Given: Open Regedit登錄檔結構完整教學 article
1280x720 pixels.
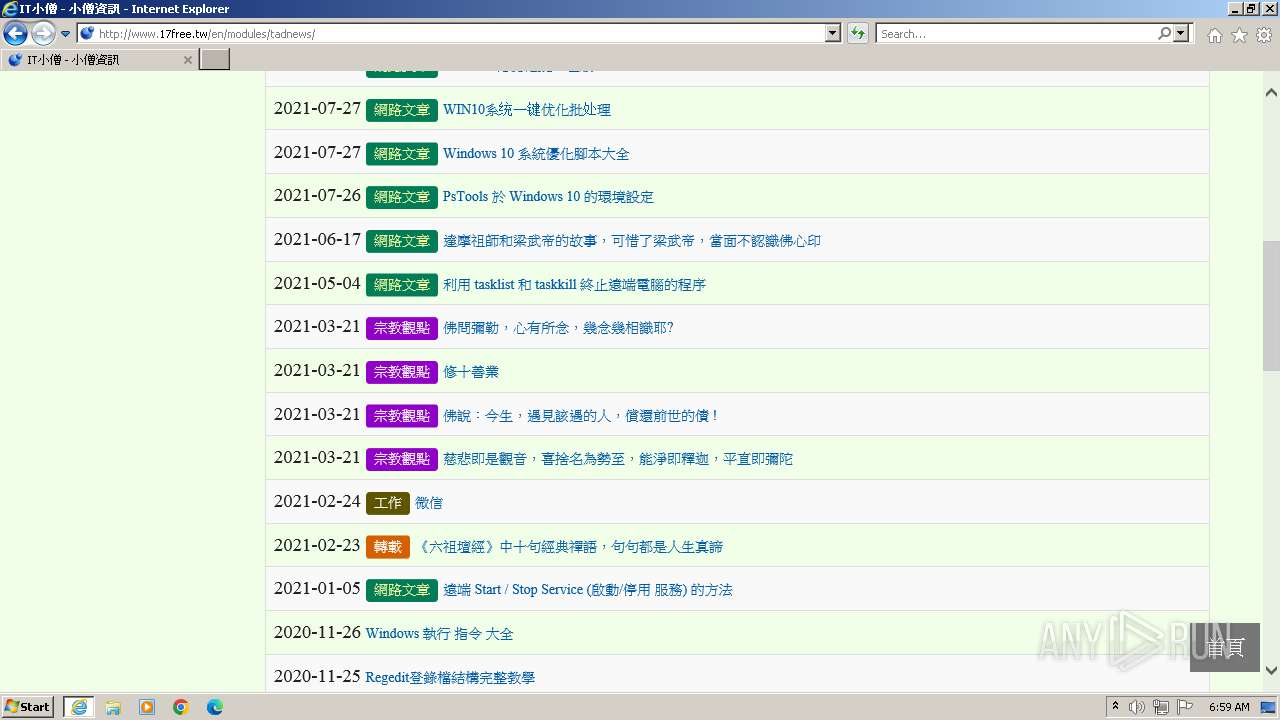Looking at the screenshot, I should point(450,678).
